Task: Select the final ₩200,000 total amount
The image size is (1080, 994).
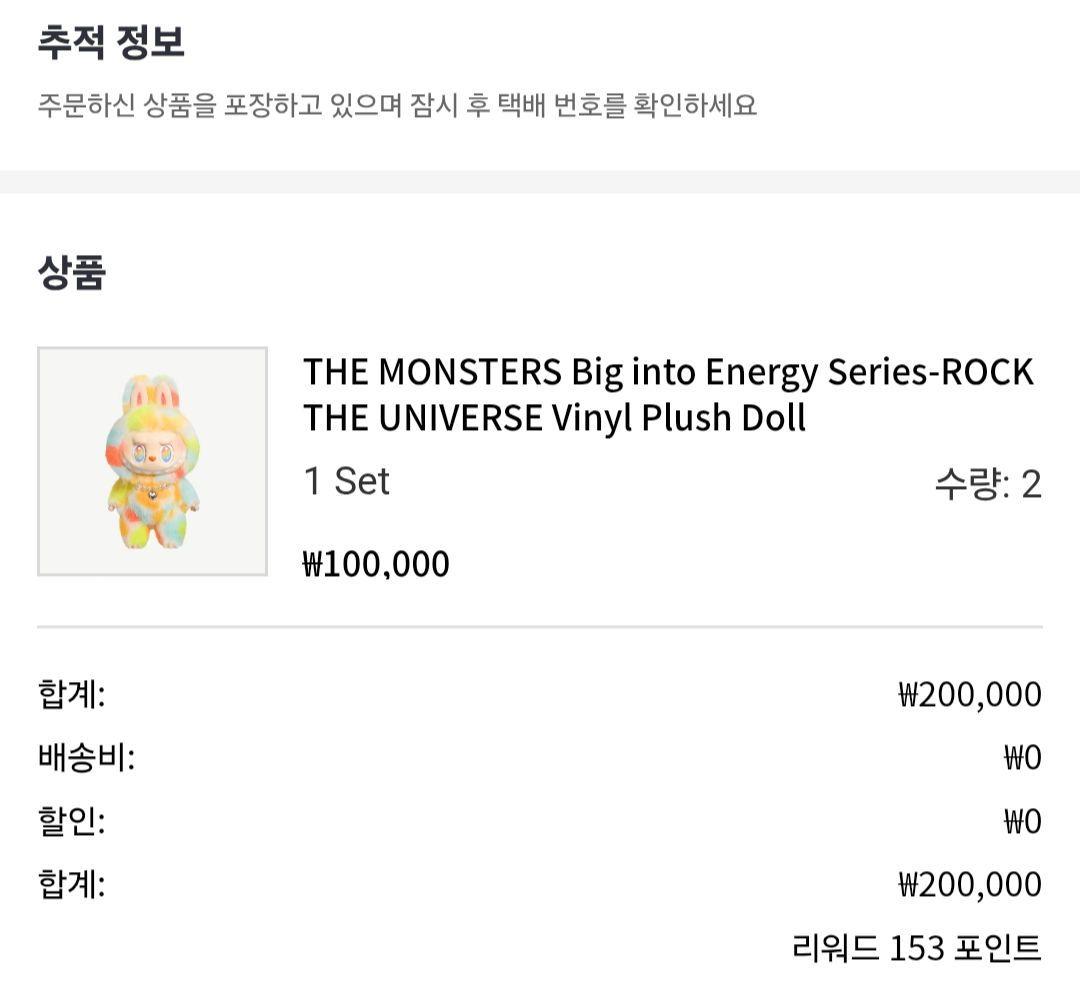Action: click(x=966, y=884)
